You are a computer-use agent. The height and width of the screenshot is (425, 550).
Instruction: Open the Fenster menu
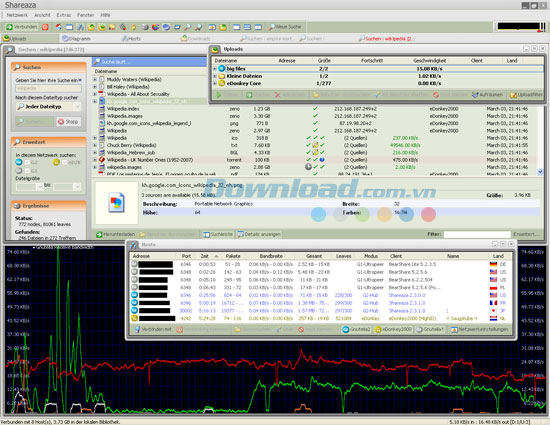pyautogui.click(x=86, y=15)
